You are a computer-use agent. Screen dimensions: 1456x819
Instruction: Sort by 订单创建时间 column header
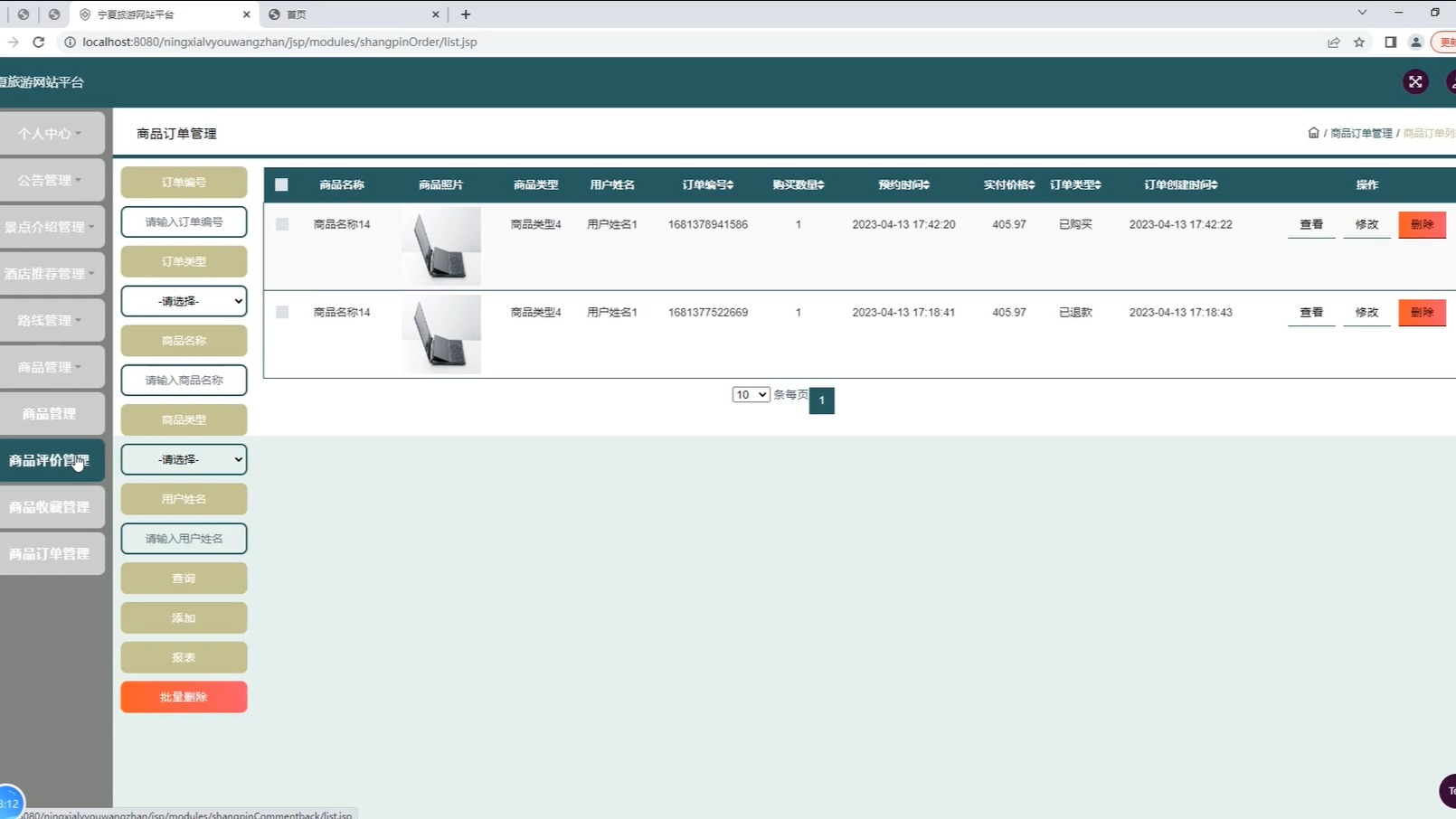[x=1181, y=184]
